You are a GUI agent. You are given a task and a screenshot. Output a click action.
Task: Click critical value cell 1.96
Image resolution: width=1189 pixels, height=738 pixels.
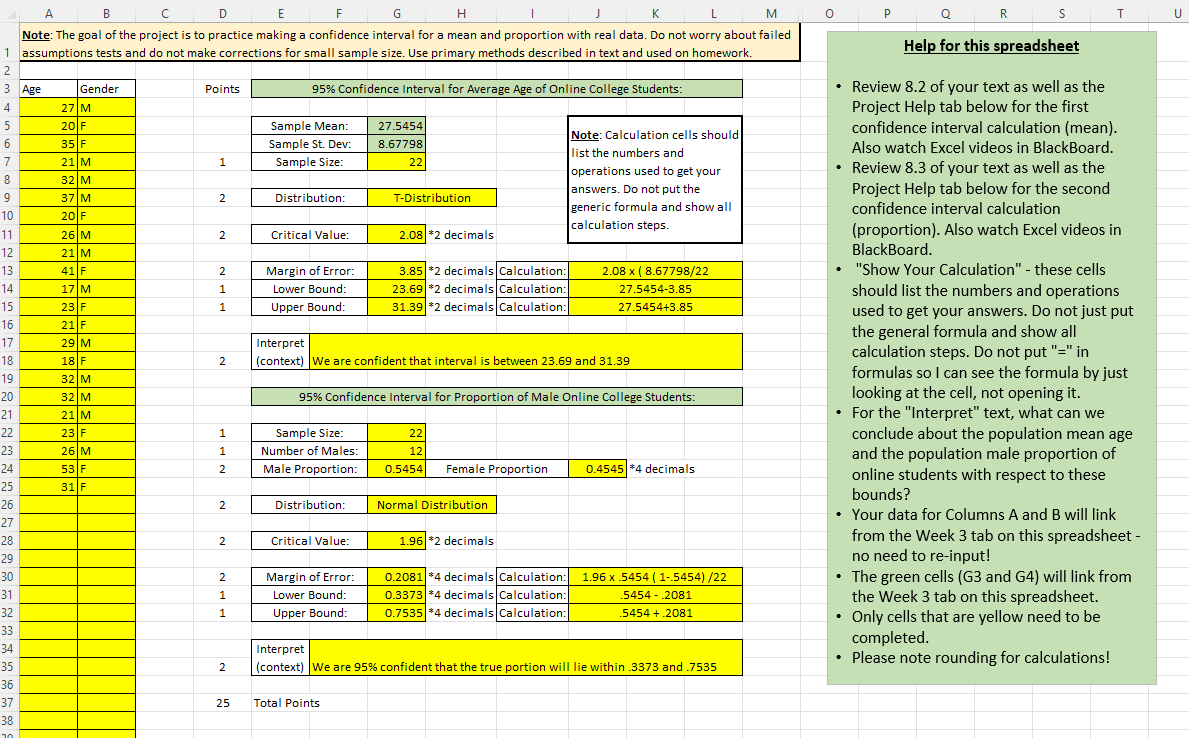pos(397,541)
